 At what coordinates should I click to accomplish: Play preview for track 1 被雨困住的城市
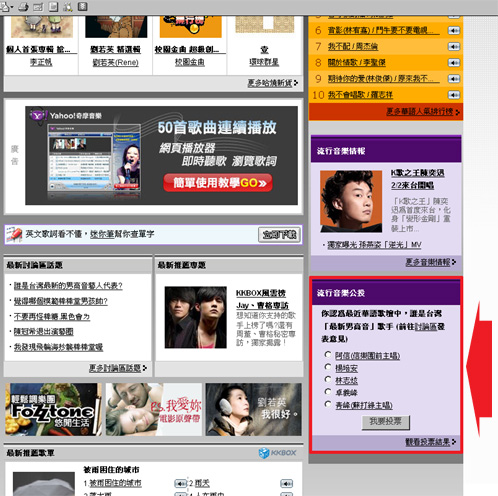tap(180, 483)
